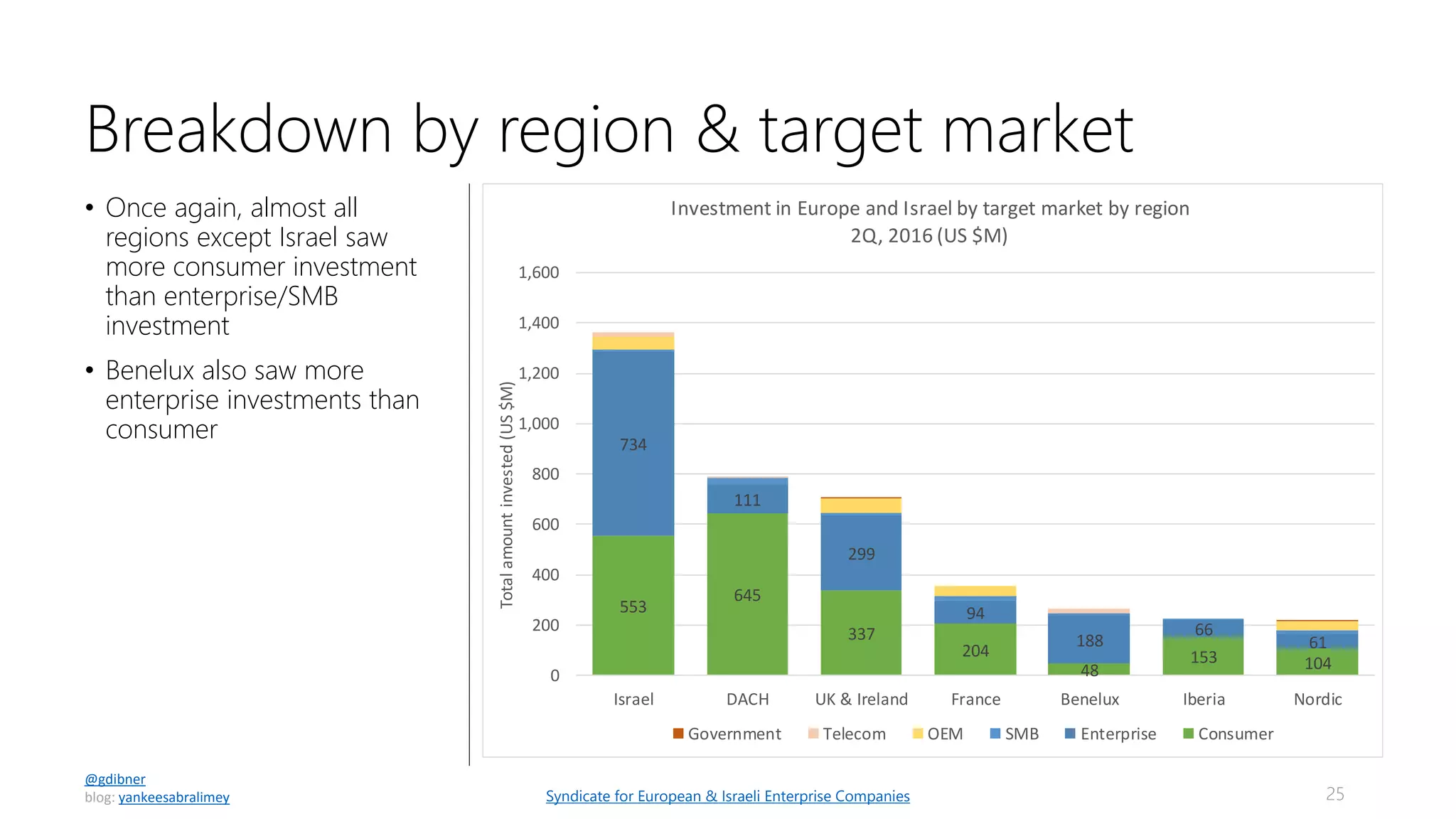Select the UK & Ireland consumer segment 337
The width and height of the screenshot is (1456, 819).
click(x=861, y=632)
